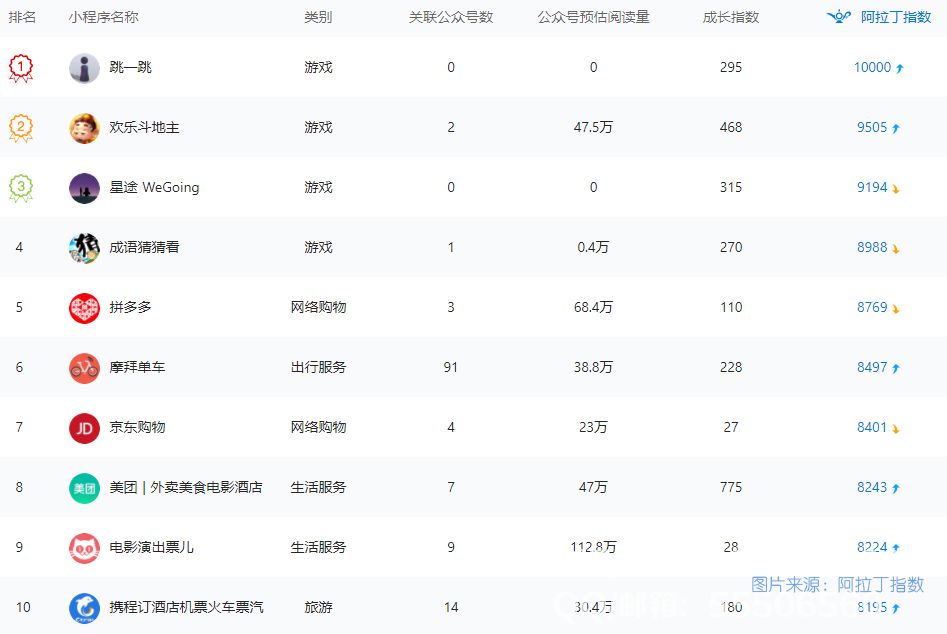Screen dimensions: 947x634
Task: Click the estimated reads value 112.8万
Action: [x=594, y=547]
